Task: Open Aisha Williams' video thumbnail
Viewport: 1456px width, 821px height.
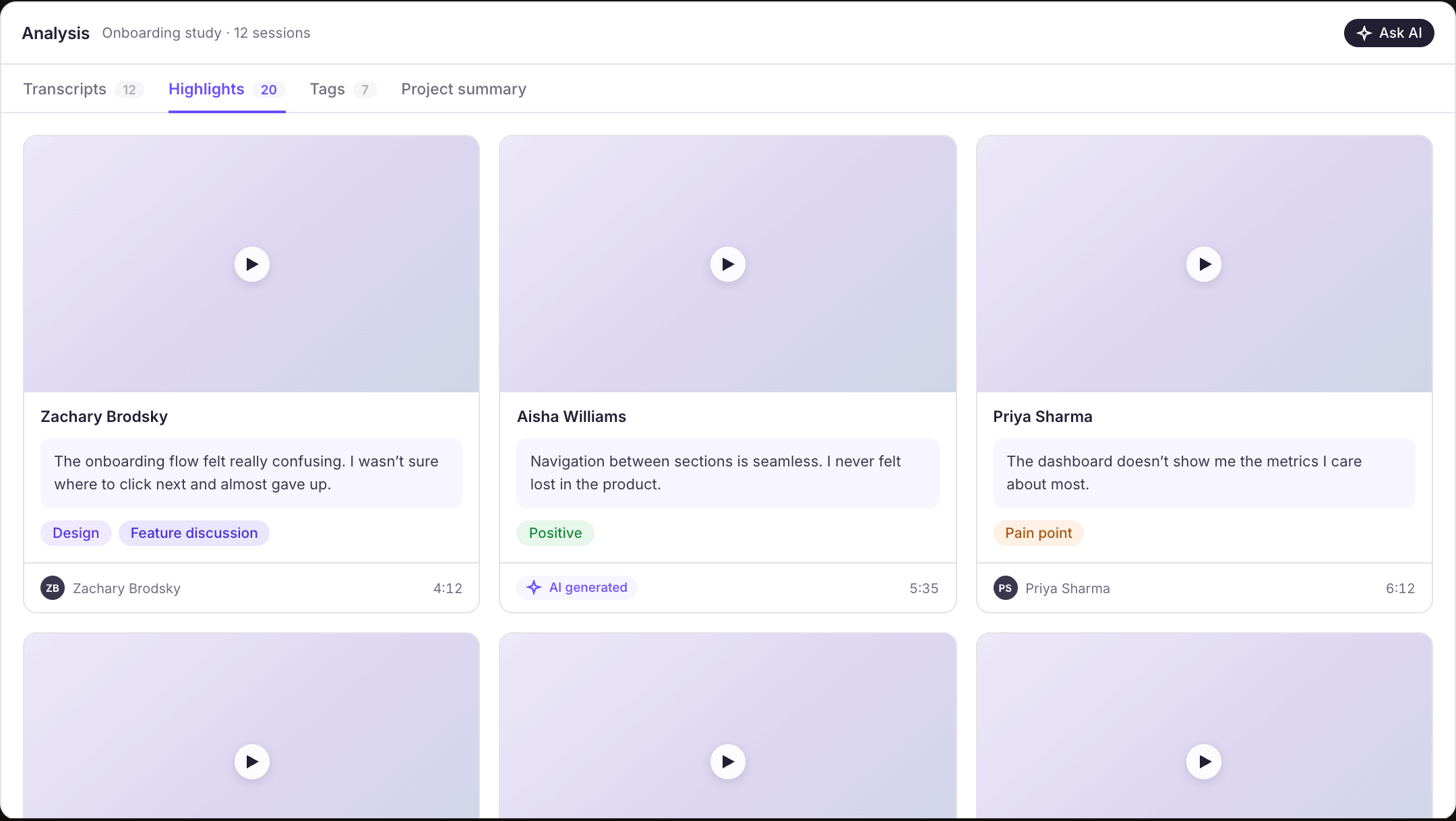Action: pyautogui.click(x=728, y=264)
